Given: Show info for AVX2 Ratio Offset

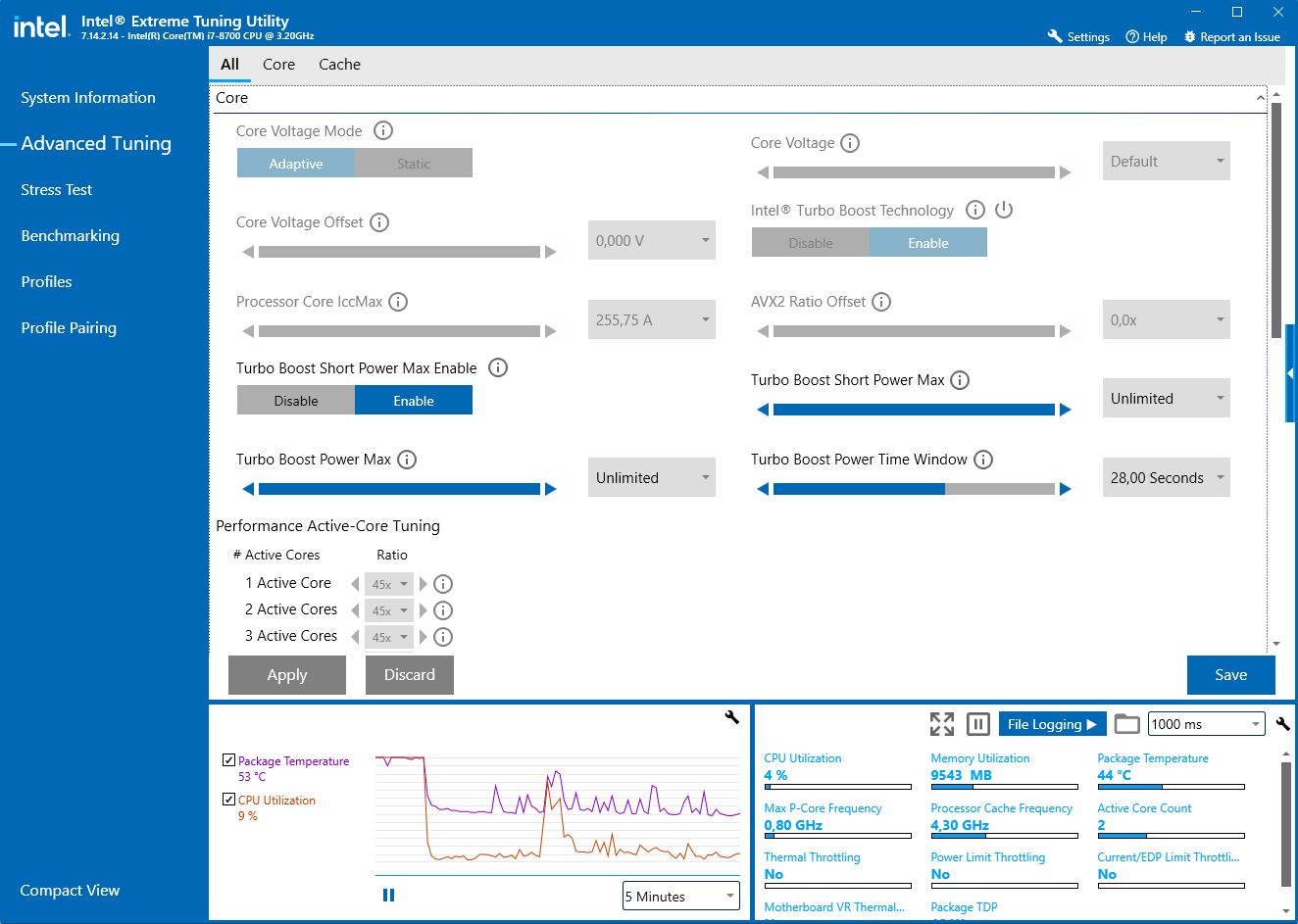Looking at the screenshot, I should 881,302.
